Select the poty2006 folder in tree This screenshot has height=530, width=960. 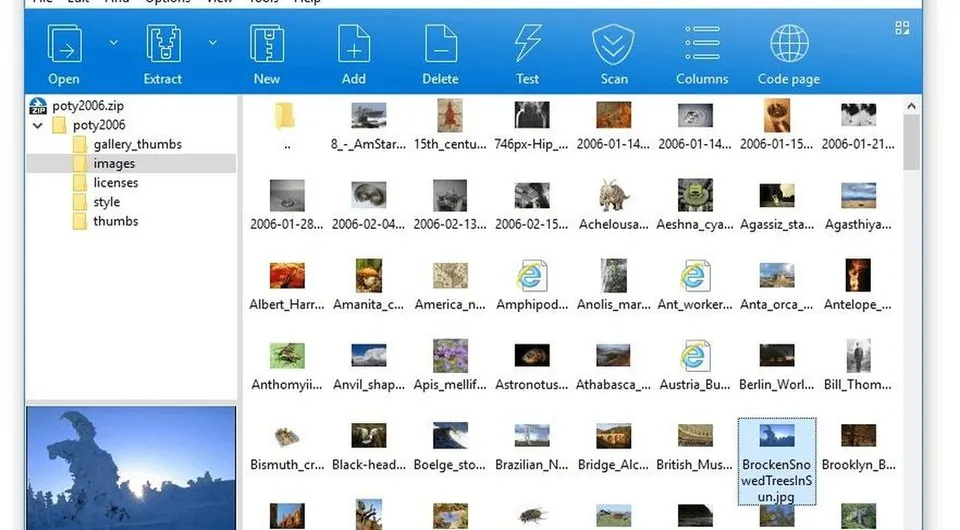click(89, 125)
